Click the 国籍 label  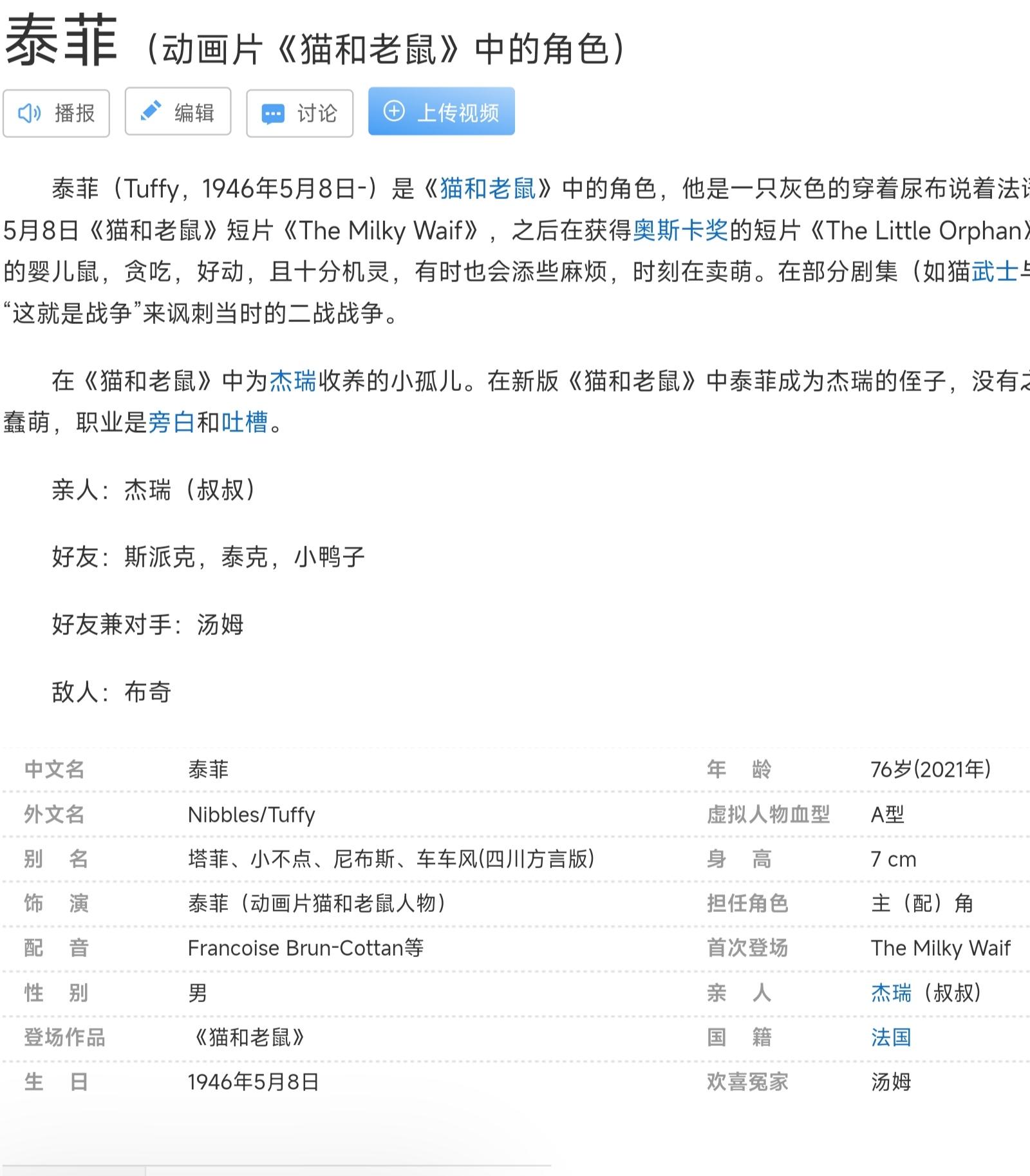(738, 1037)
